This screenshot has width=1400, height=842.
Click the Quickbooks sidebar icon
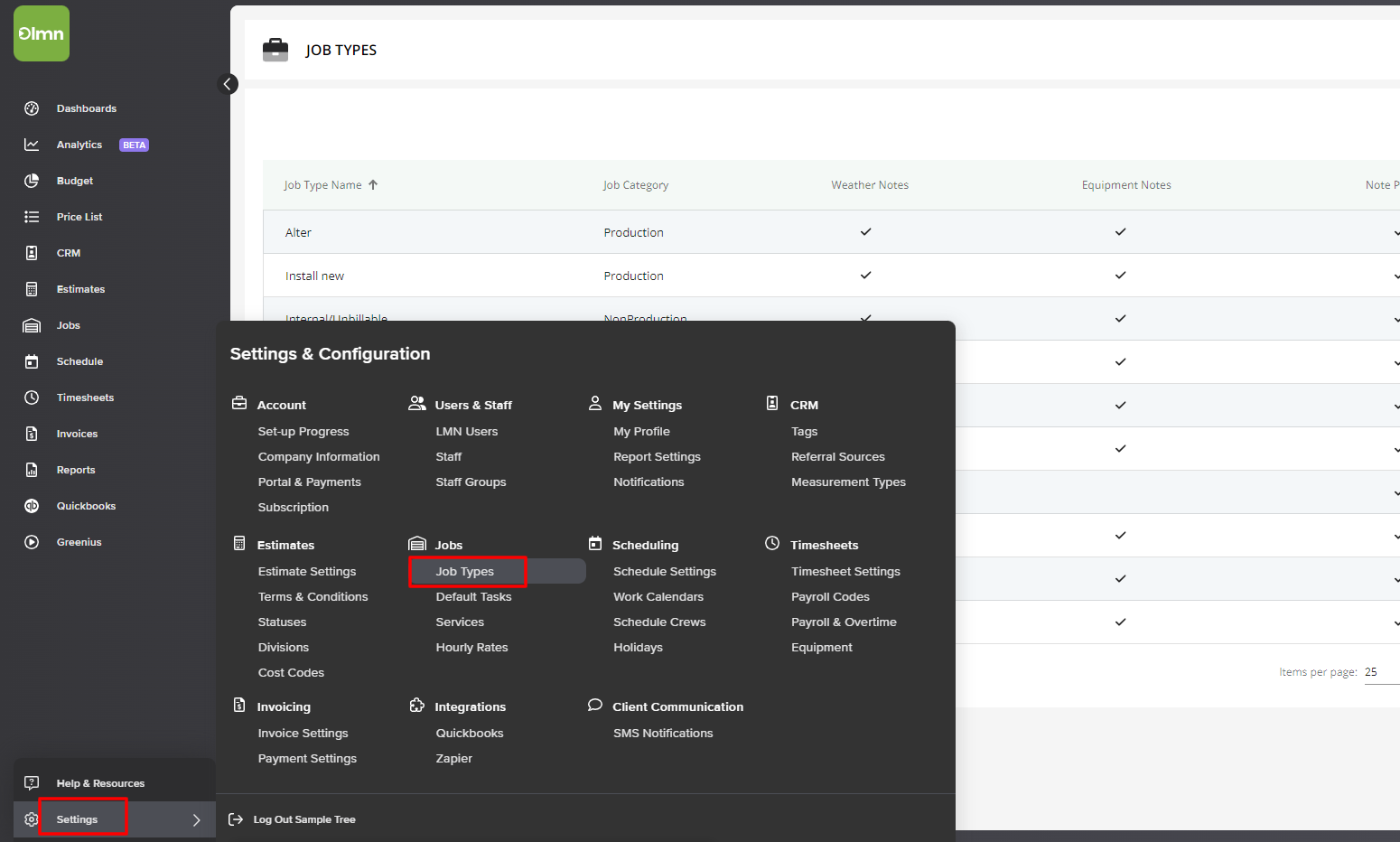32,506
